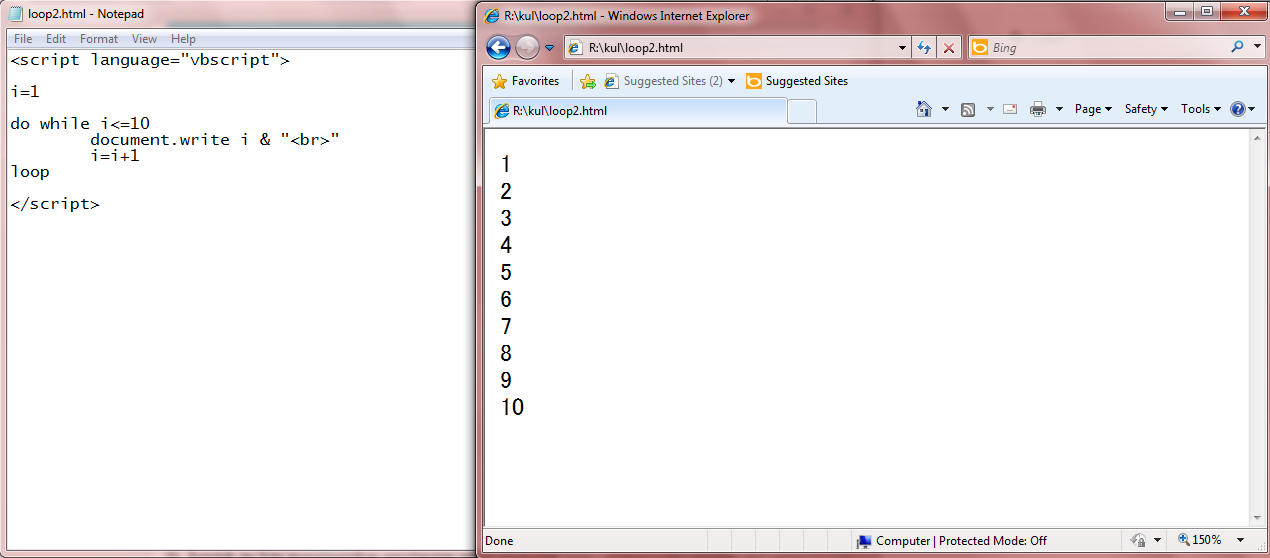Image resolution: width=1270 pixels, height=558 pixels.
Task: Open the Page menu
Action: tap(1093, 109)
